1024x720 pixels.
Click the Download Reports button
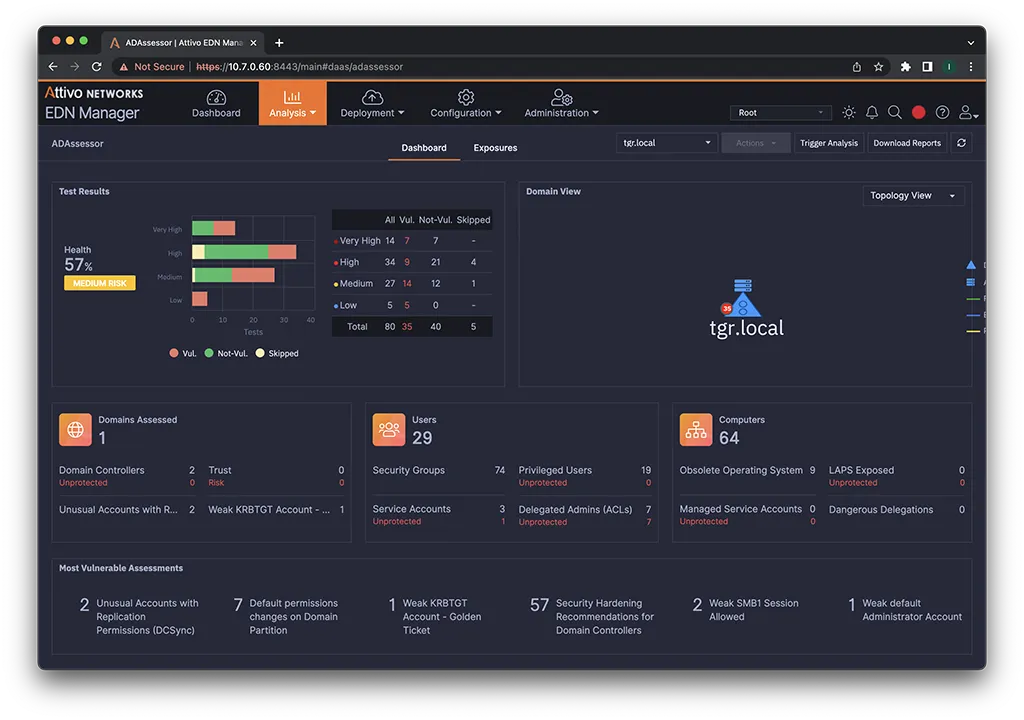(906, 142)
